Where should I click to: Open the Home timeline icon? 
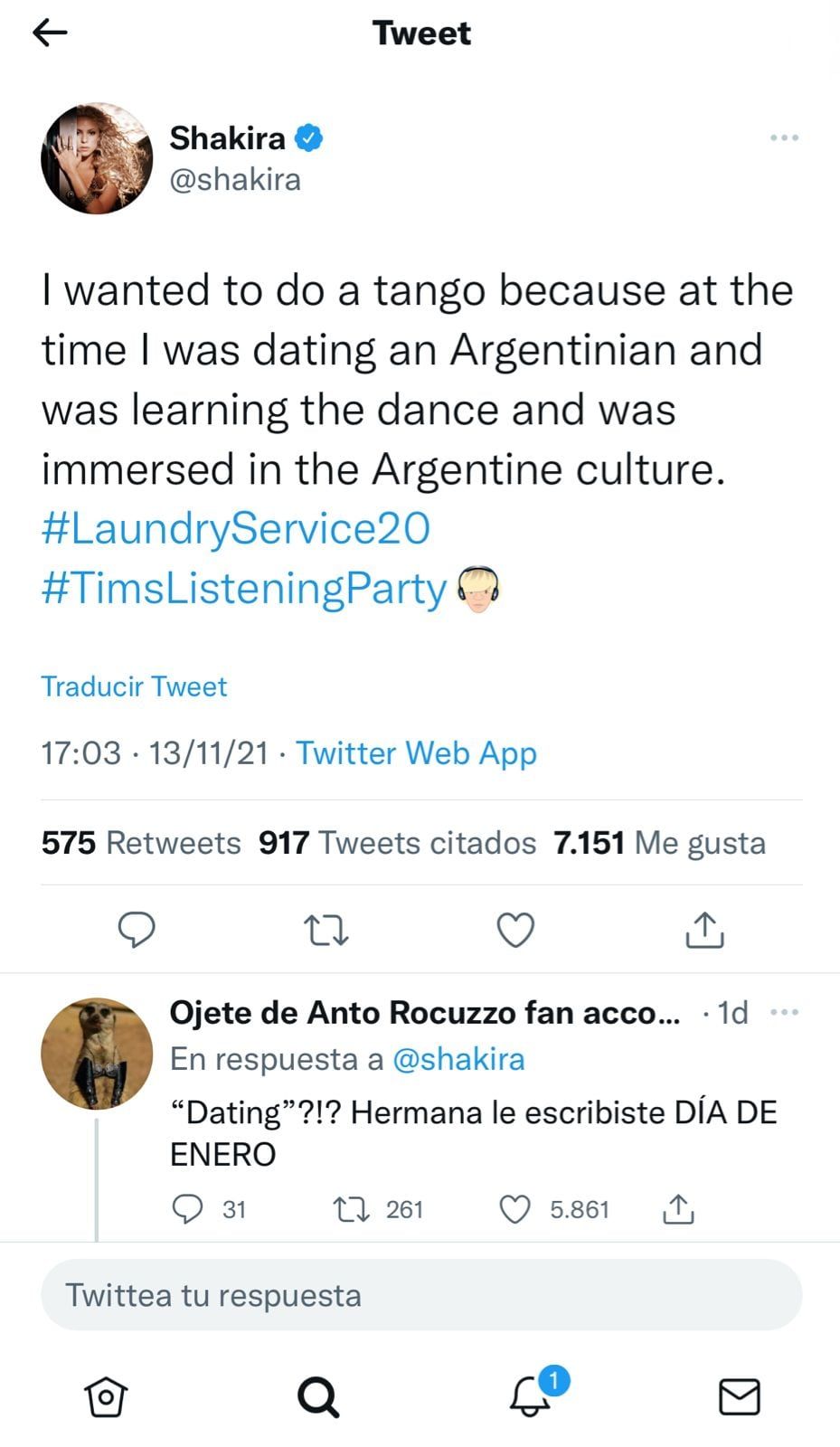[105, 1396]
